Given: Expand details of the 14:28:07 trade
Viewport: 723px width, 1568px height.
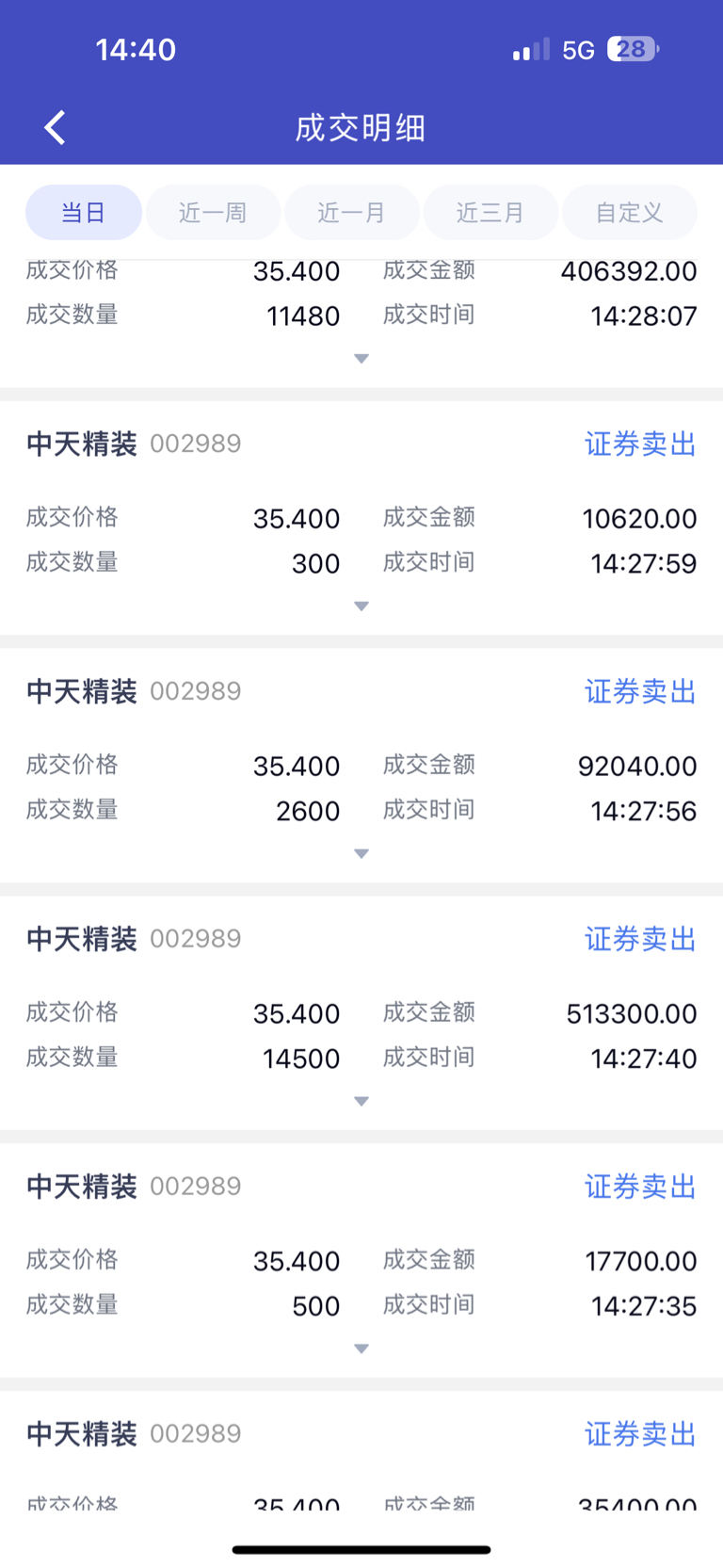Looking at the screenshot, I should [361, 359].
